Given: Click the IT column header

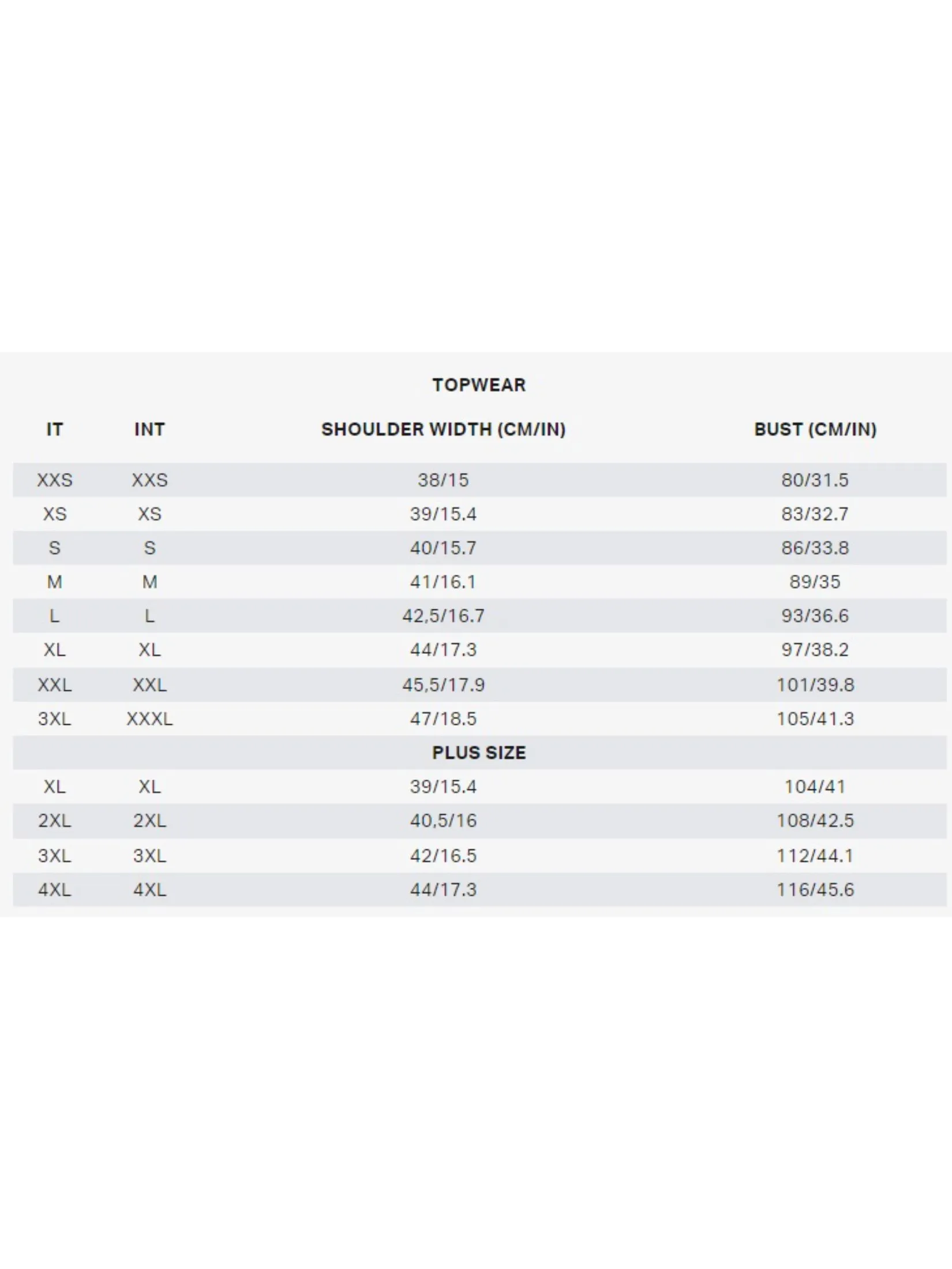Looking at the screenshot, I should tap(55, 429).
